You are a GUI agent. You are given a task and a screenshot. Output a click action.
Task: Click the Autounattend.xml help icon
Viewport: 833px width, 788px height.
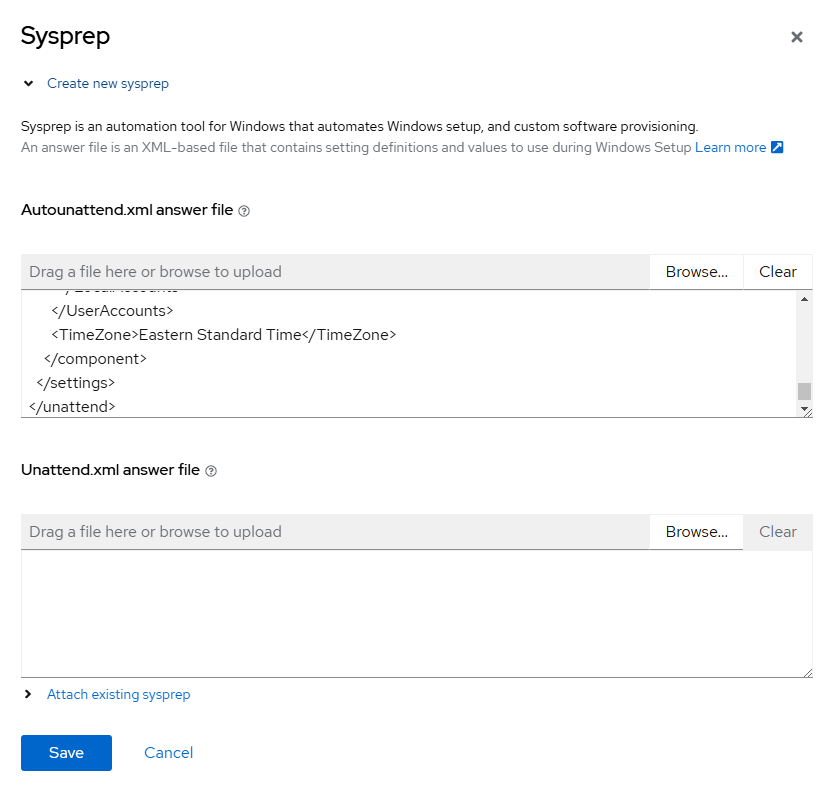pos(244,211)
